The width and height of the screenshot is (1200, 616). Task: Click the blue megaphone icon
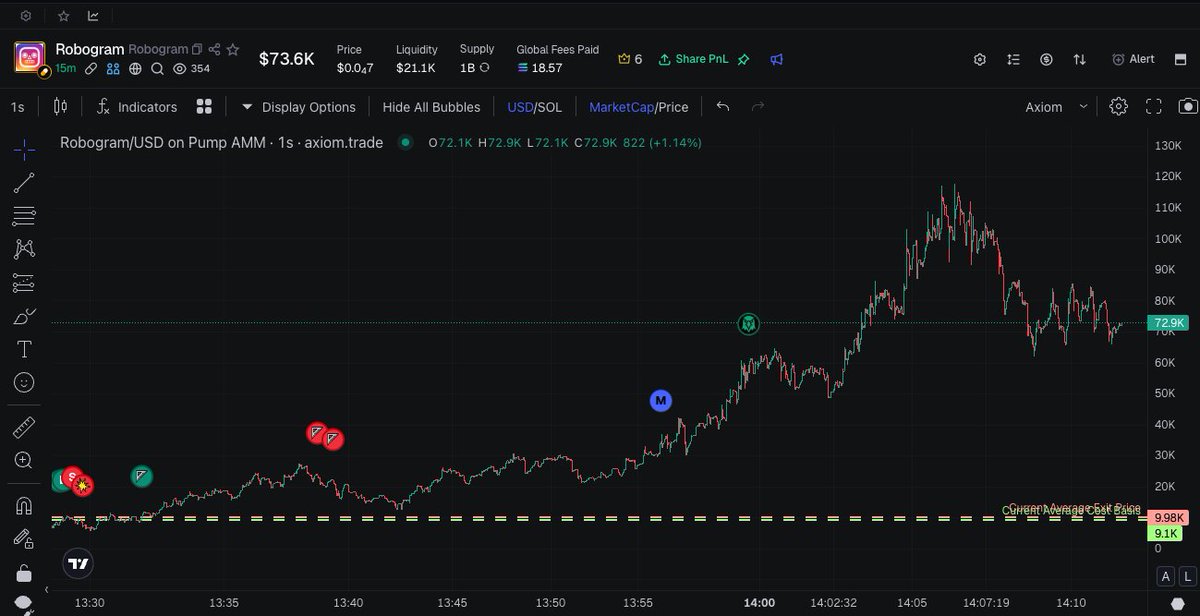pos(777,59)
